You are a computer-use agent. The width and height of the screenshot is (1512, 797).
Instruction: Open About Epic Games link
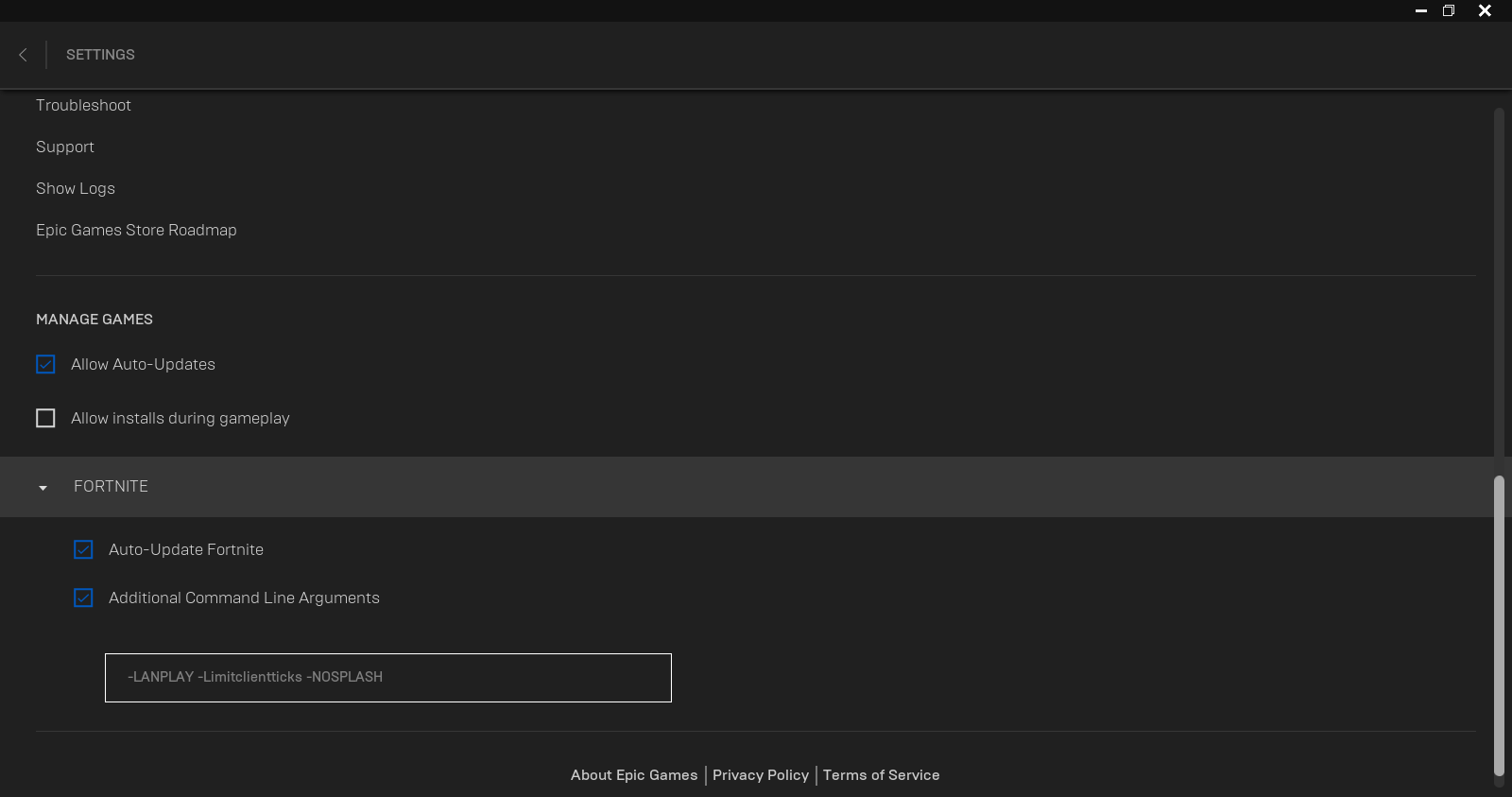point(634,775)
